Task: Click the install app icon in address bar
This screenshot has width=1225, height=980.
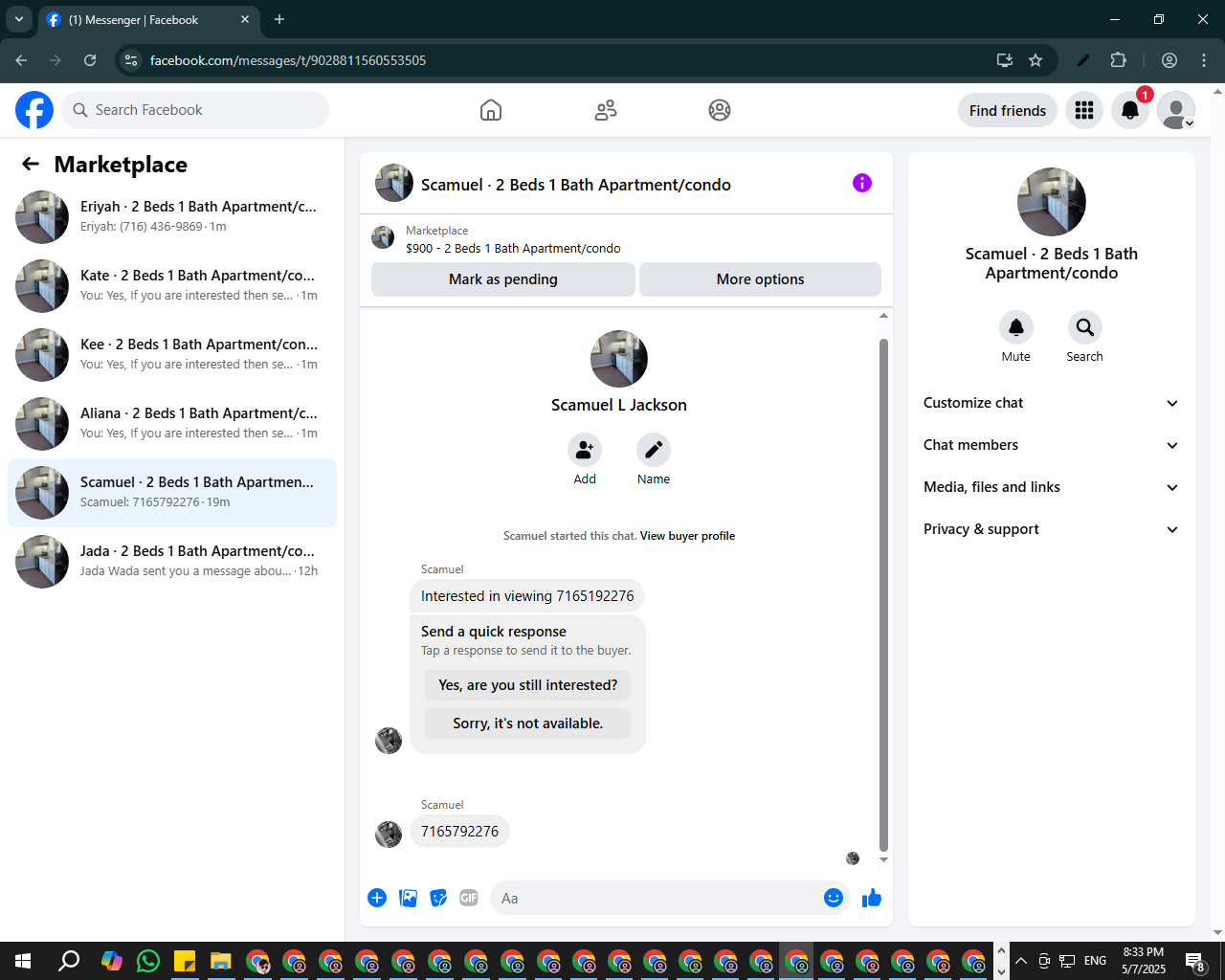Action: pyautogui.click(x=1005, y=60)
